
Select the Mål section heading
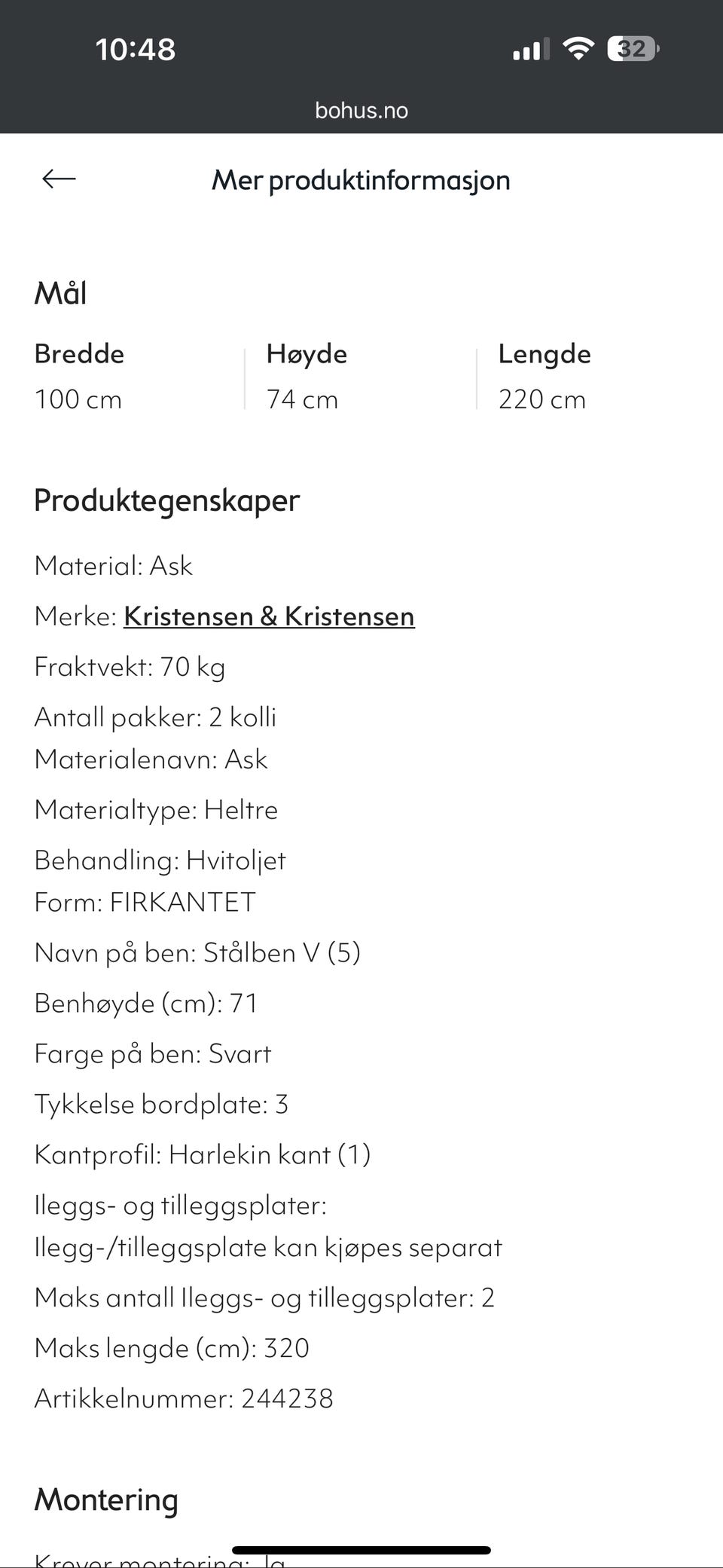point(60,294)
